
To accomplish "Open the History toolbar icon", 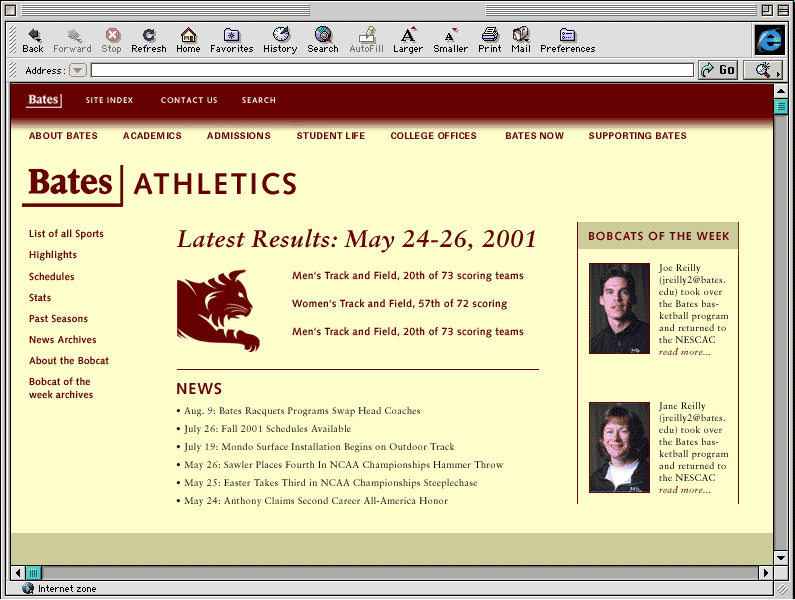I will point(280,41).
